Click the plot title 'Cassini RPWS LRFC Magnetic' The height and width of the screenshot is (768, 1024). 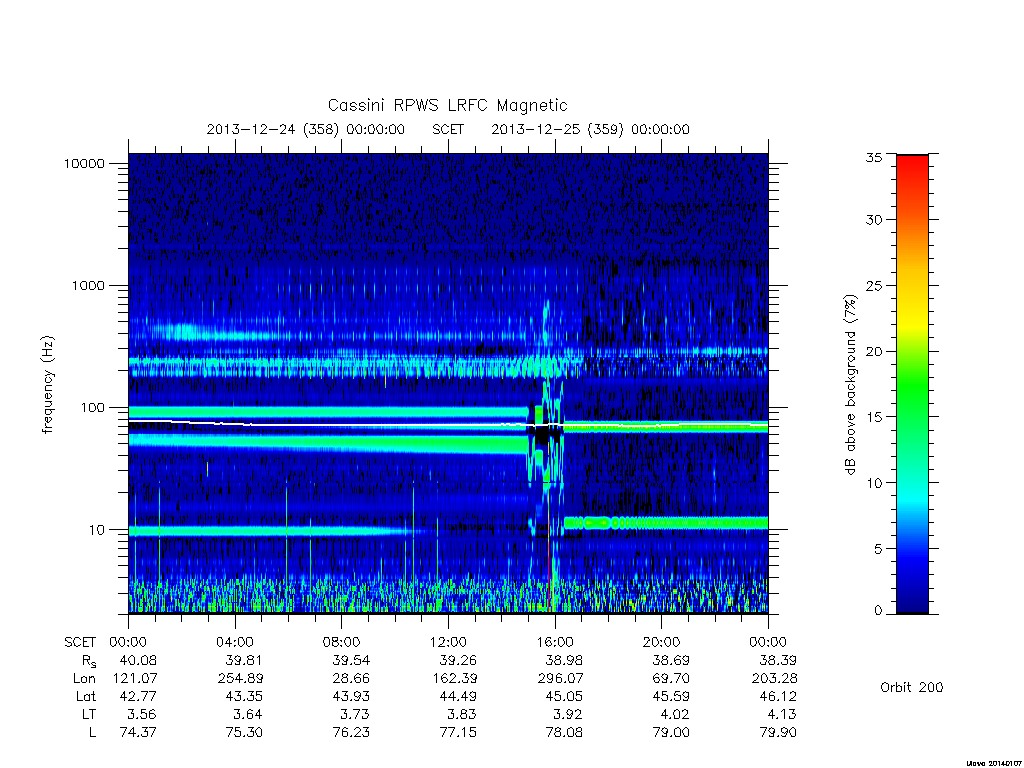click(x=447, y=106)
